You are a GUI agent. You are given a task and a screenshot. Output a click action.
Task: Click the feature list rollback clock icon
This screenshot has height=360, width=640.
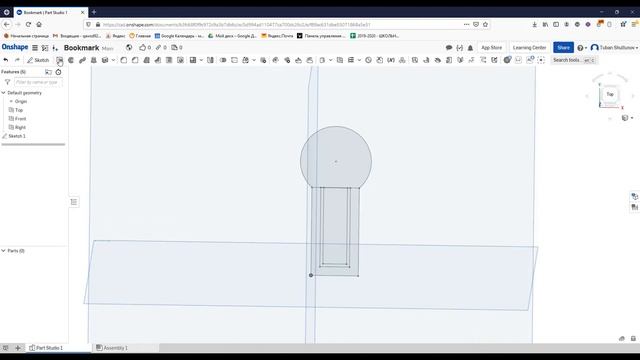pyautogui.click(x=58, y=72)
